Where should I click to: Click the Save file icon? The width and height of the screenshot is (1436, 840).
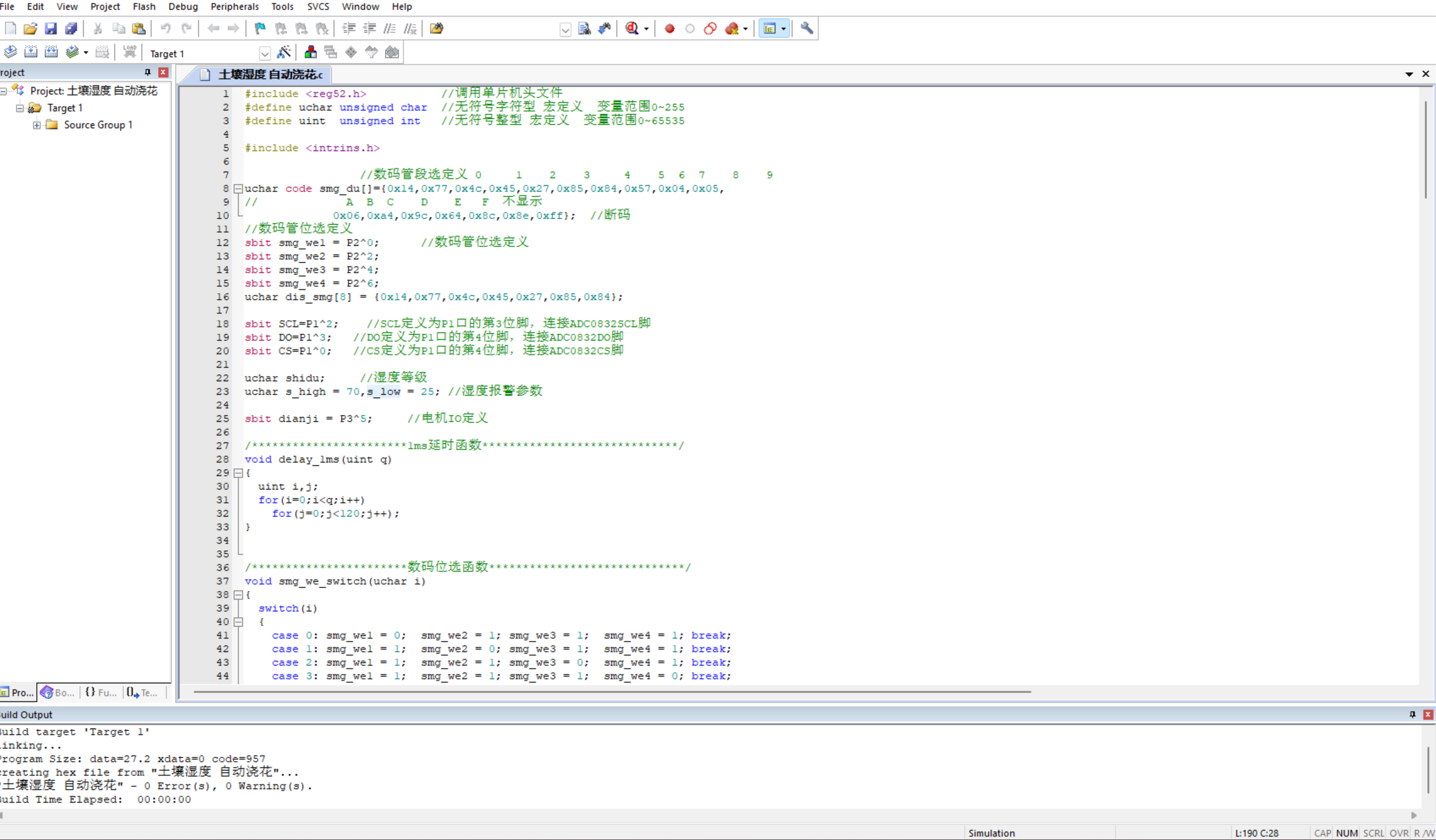point(51,28)
